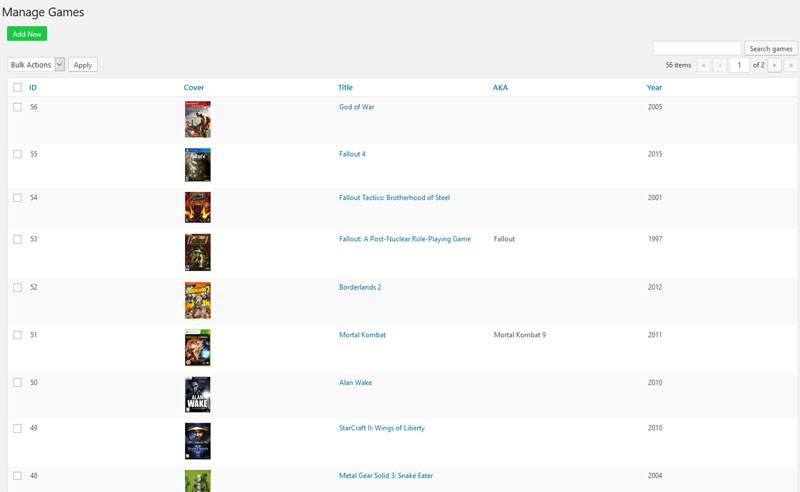The image size is (800, 492).
Task: Sort table by AKA column
Action: click(x=500, y=87)
